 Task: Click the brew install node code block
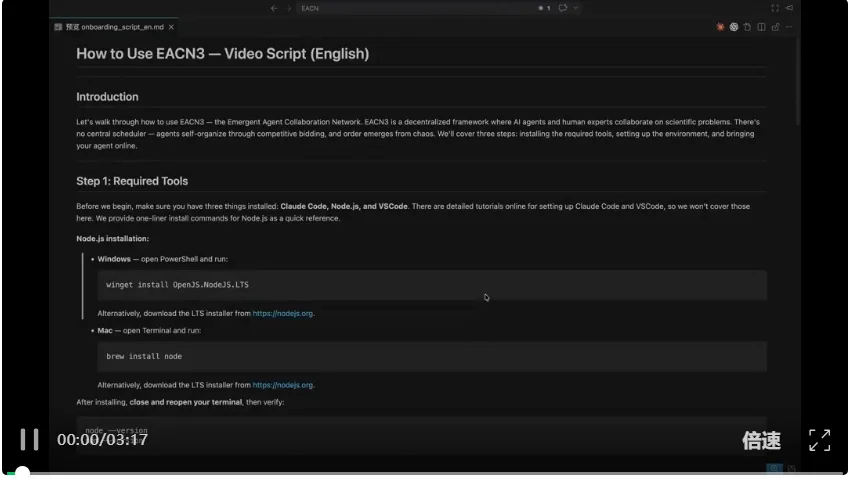tap(432, 357)
